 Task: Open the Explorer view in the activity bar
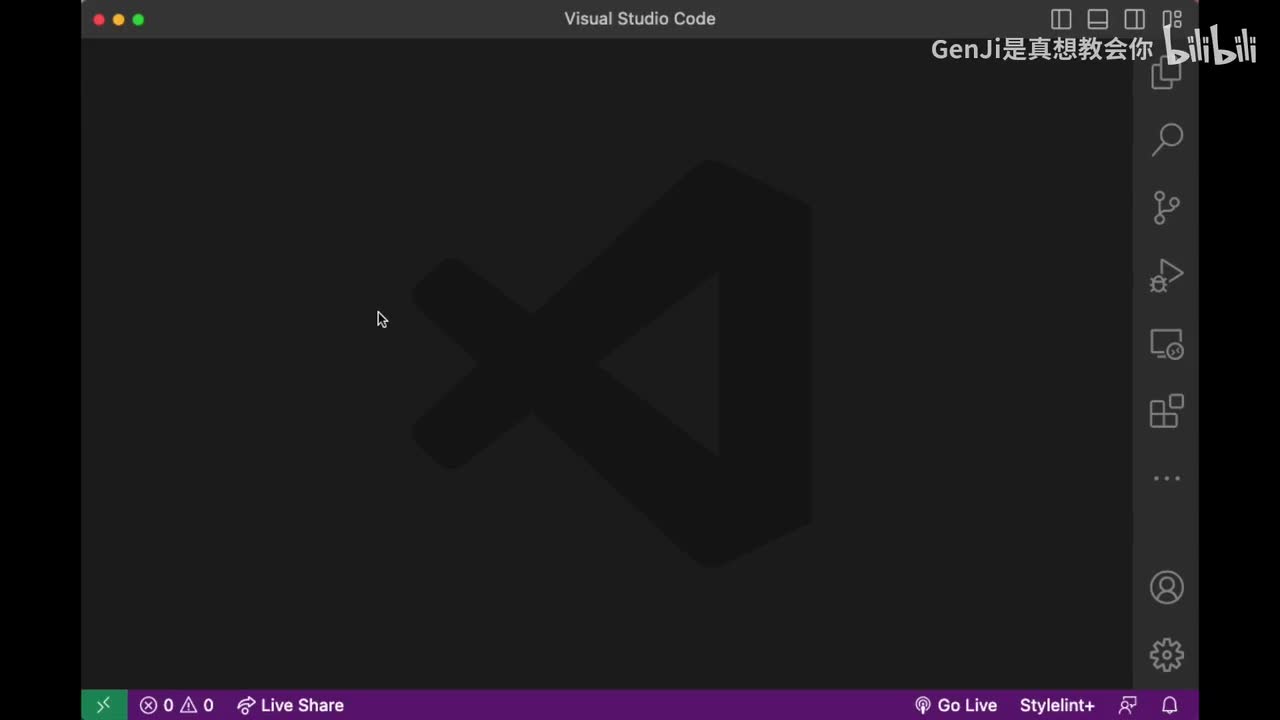(x=1166, y=74)
